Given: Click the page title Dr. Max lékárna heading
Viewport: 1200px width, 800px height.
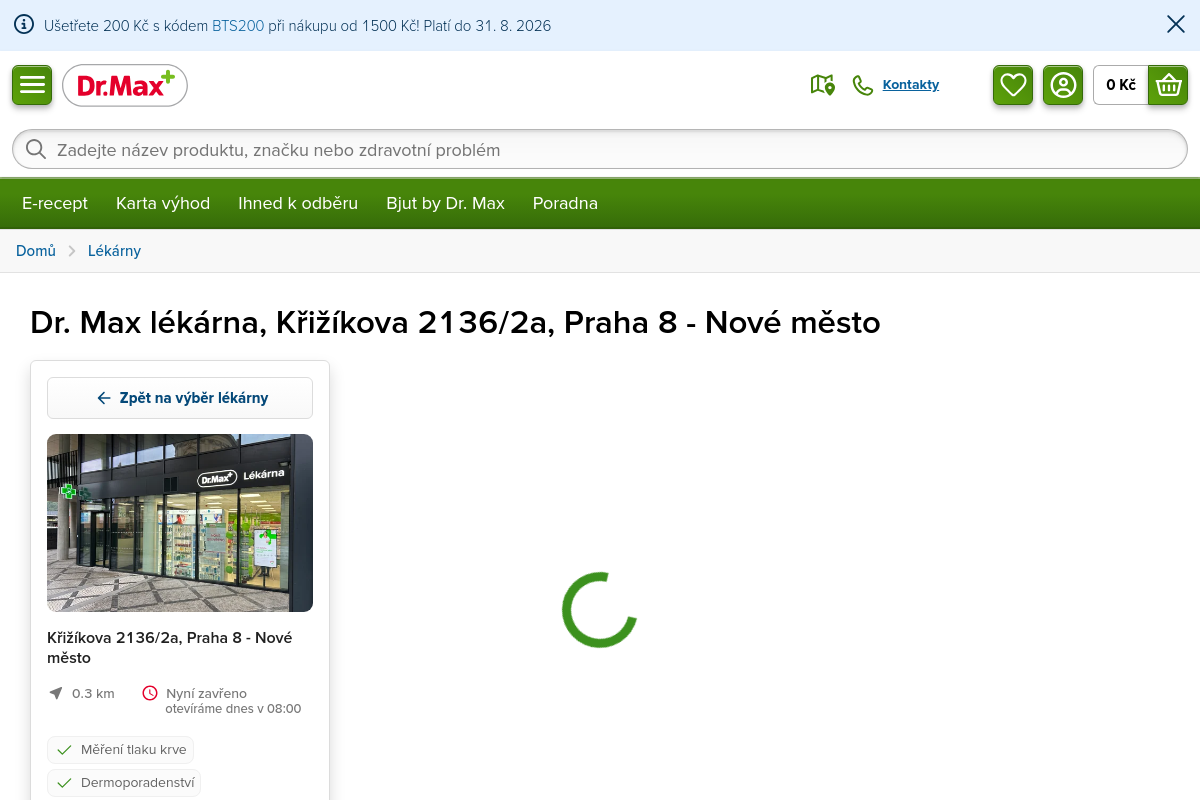Looking at the screenshot, I should point(455,323).
